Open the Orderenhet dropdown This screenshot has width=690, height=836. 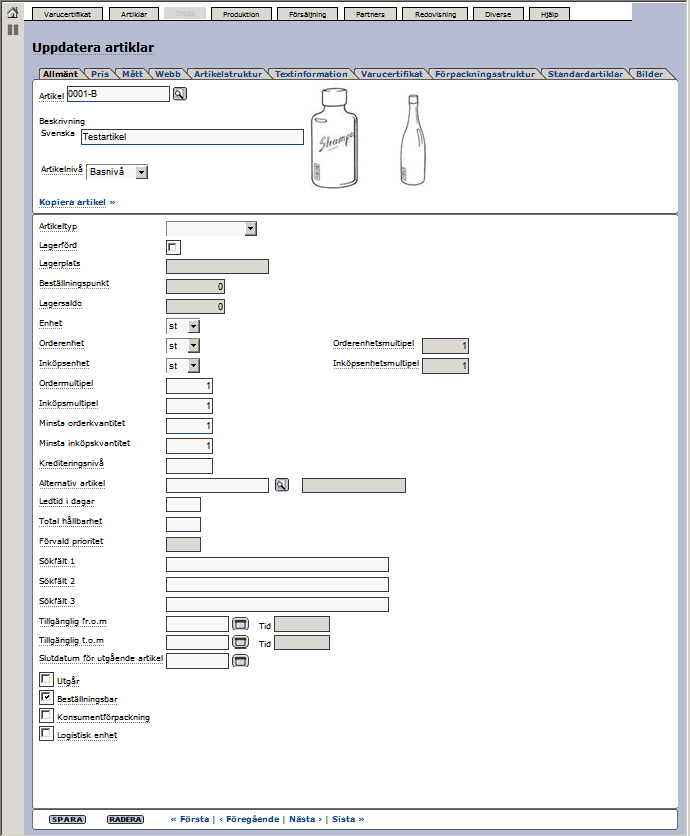coord(183,346)
